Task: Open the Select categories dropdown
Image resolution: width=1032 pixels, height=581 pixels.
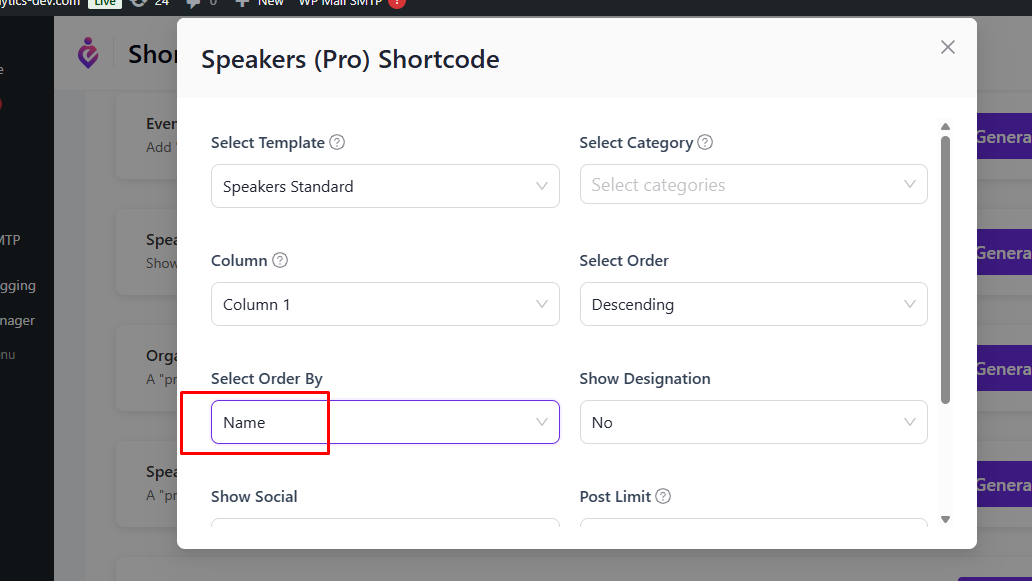Action: [754, 184]
